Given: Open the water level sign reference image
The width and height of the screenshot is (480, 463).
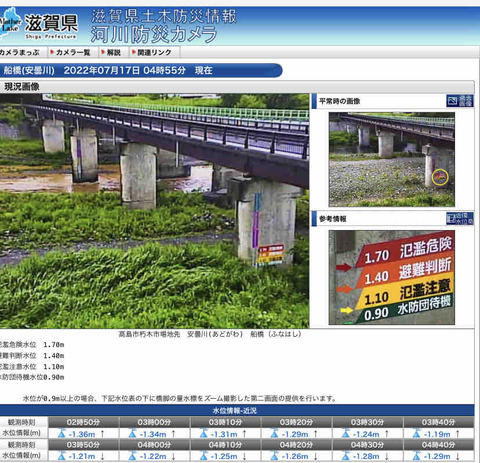Looking at the screenshot, I should click(392, 277).
